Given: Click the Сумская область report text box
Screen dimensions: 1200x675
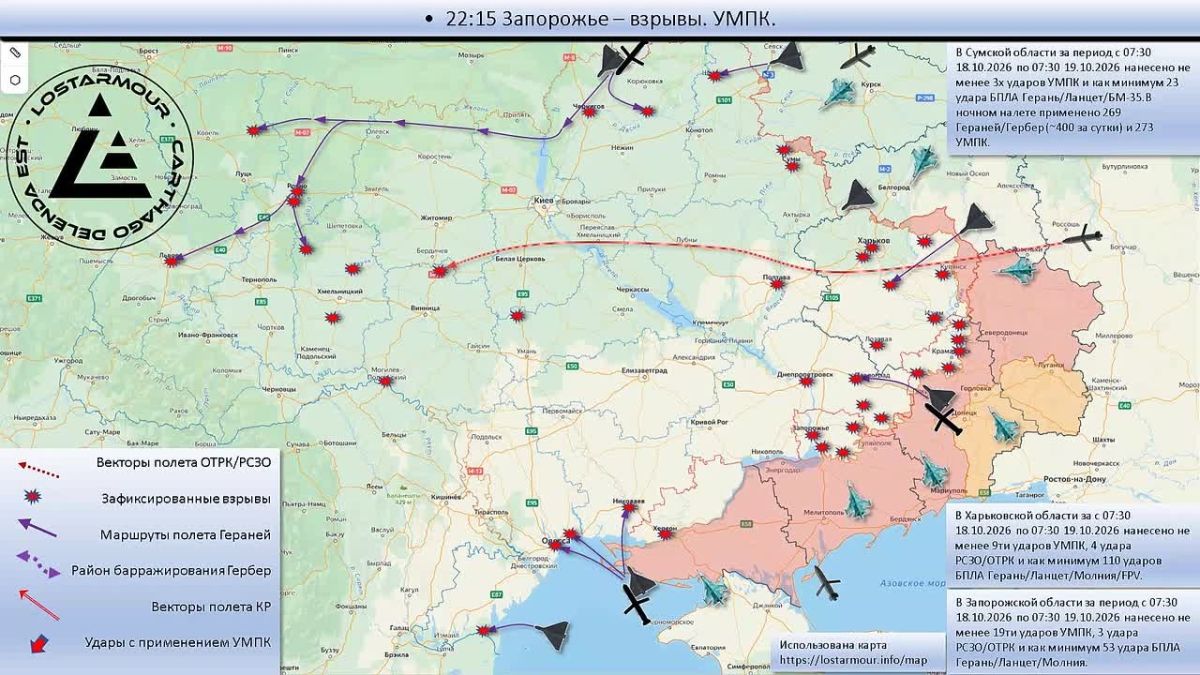Looking at the screenshot, I should pos(1073,97).
